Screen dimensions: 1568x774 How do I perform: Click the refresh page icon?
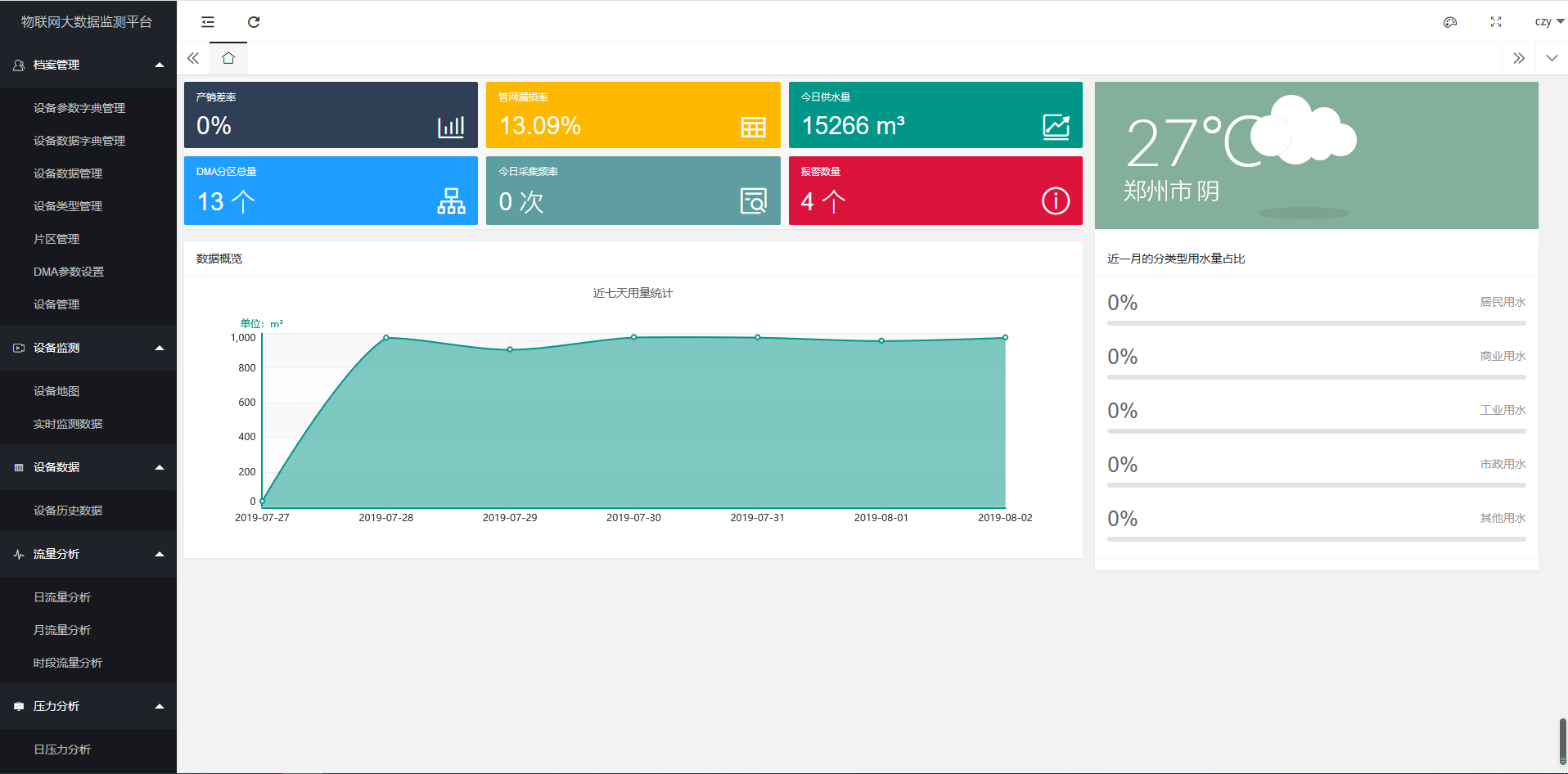click(254, 22)
